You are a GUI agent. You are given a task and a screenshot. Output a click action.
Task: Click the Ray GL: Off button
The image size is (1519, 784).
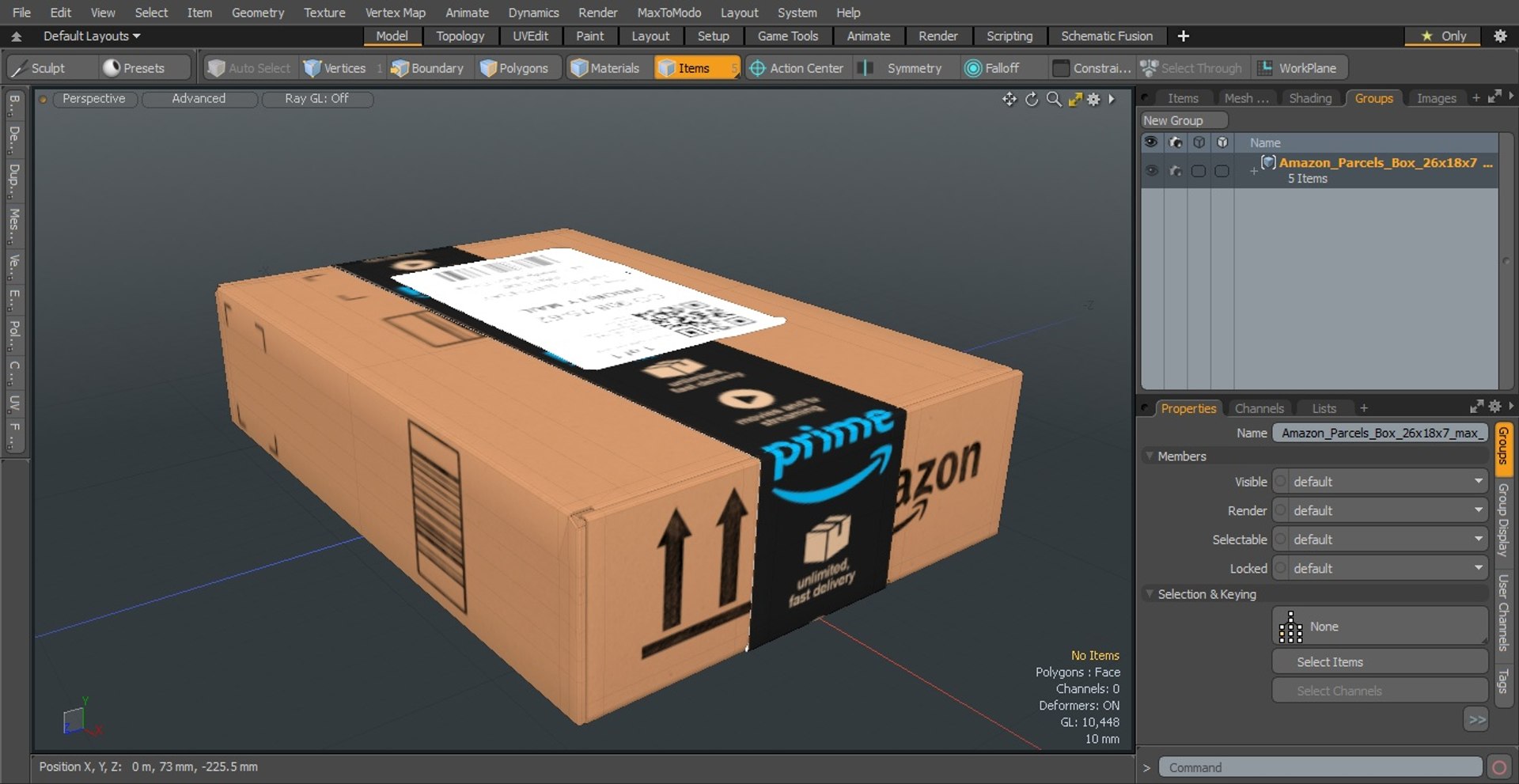[316, 99]
